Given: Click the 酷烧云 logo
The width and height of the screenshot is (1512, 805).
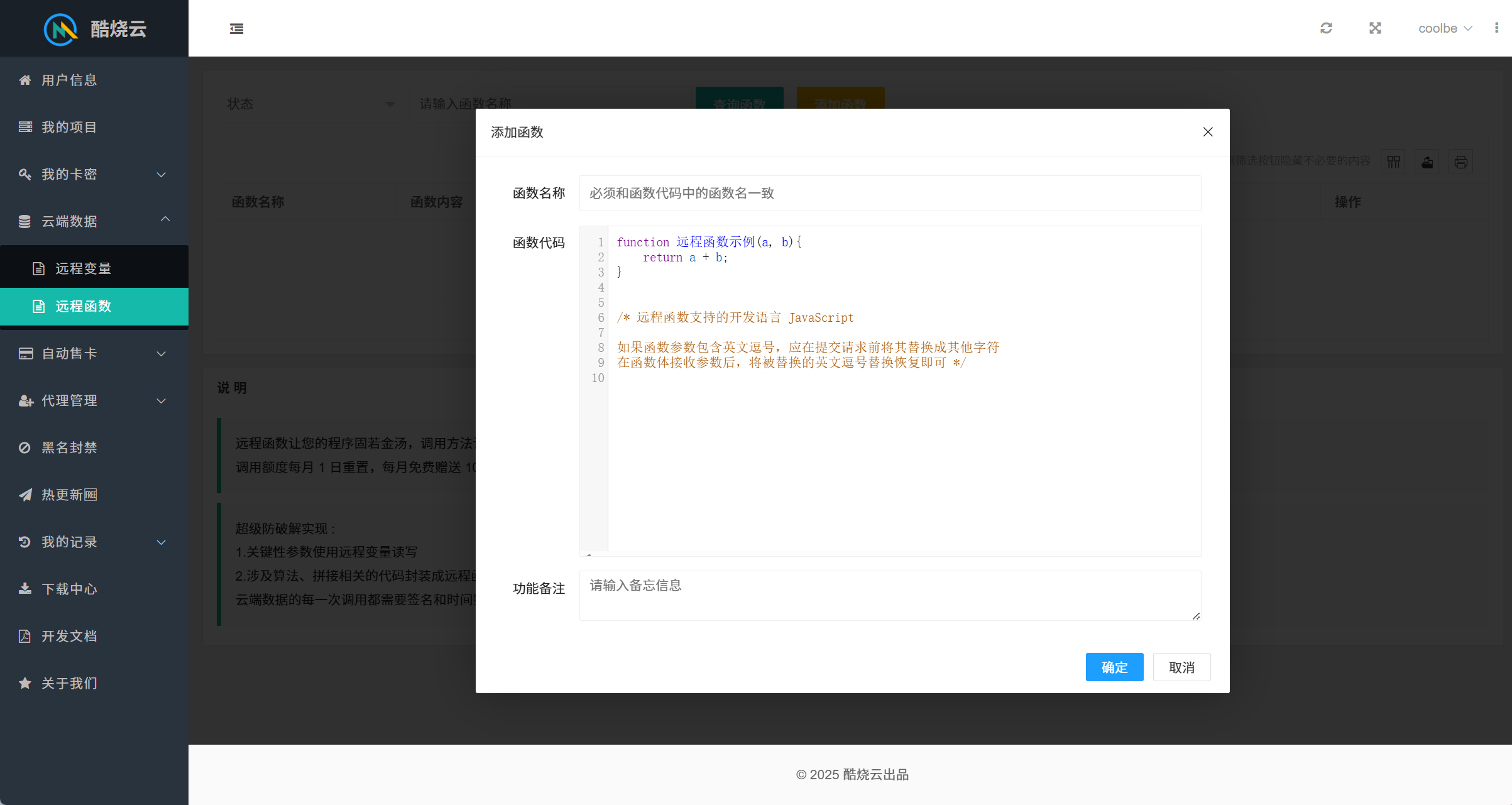Looking at the screenshot, I should pyautogui.click(x=94, y=28).
